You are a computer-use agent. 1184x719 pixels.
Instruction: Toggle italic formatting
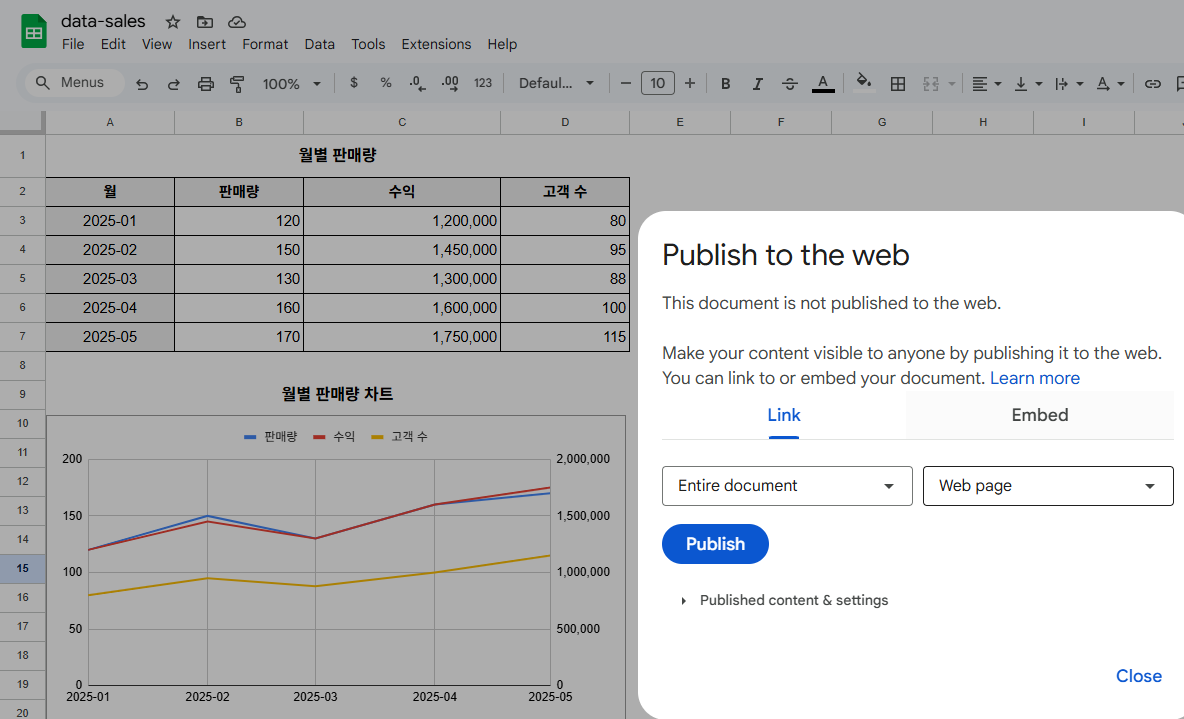tap(757, 84)
